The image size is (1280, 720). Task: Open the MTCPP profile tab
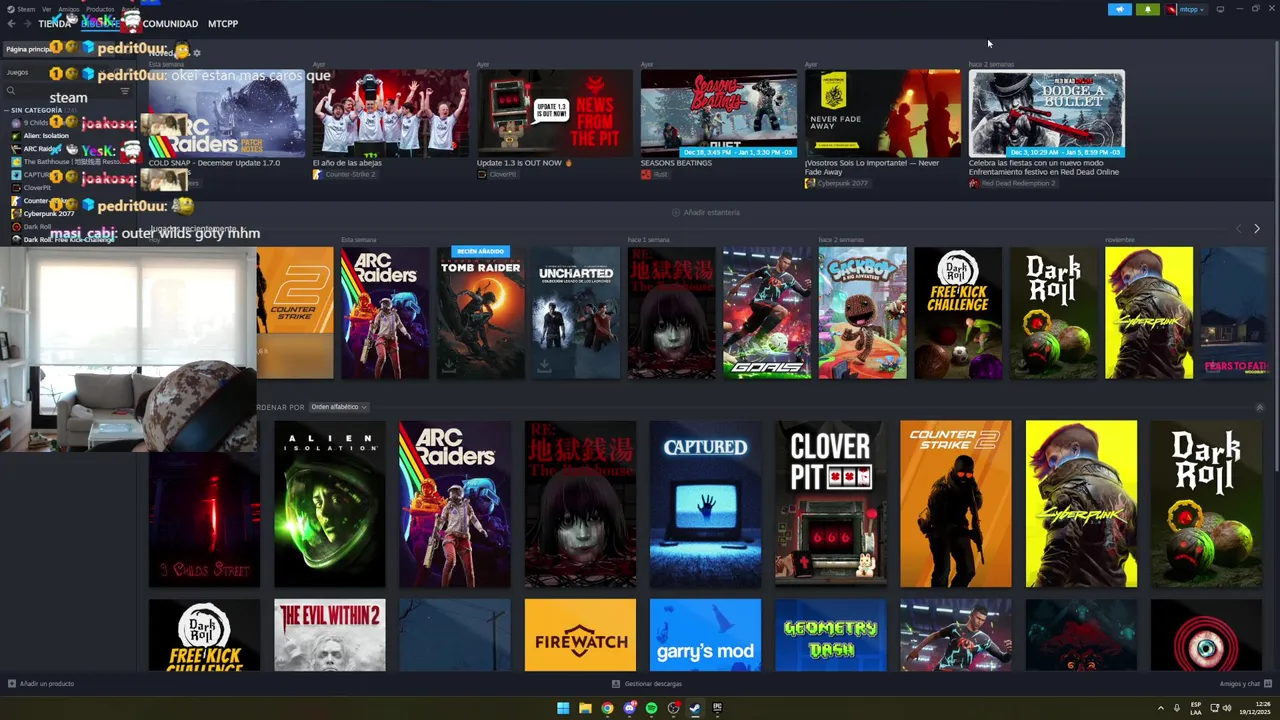click(x=223, y=23)
